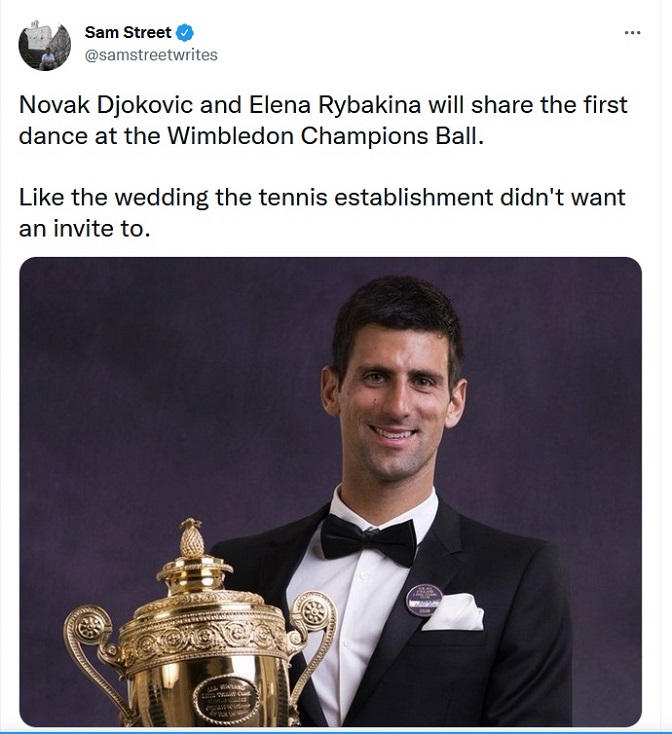Click the black bow tie in the photo
Viewport: 672px width, 734px height.
(368, 541)
